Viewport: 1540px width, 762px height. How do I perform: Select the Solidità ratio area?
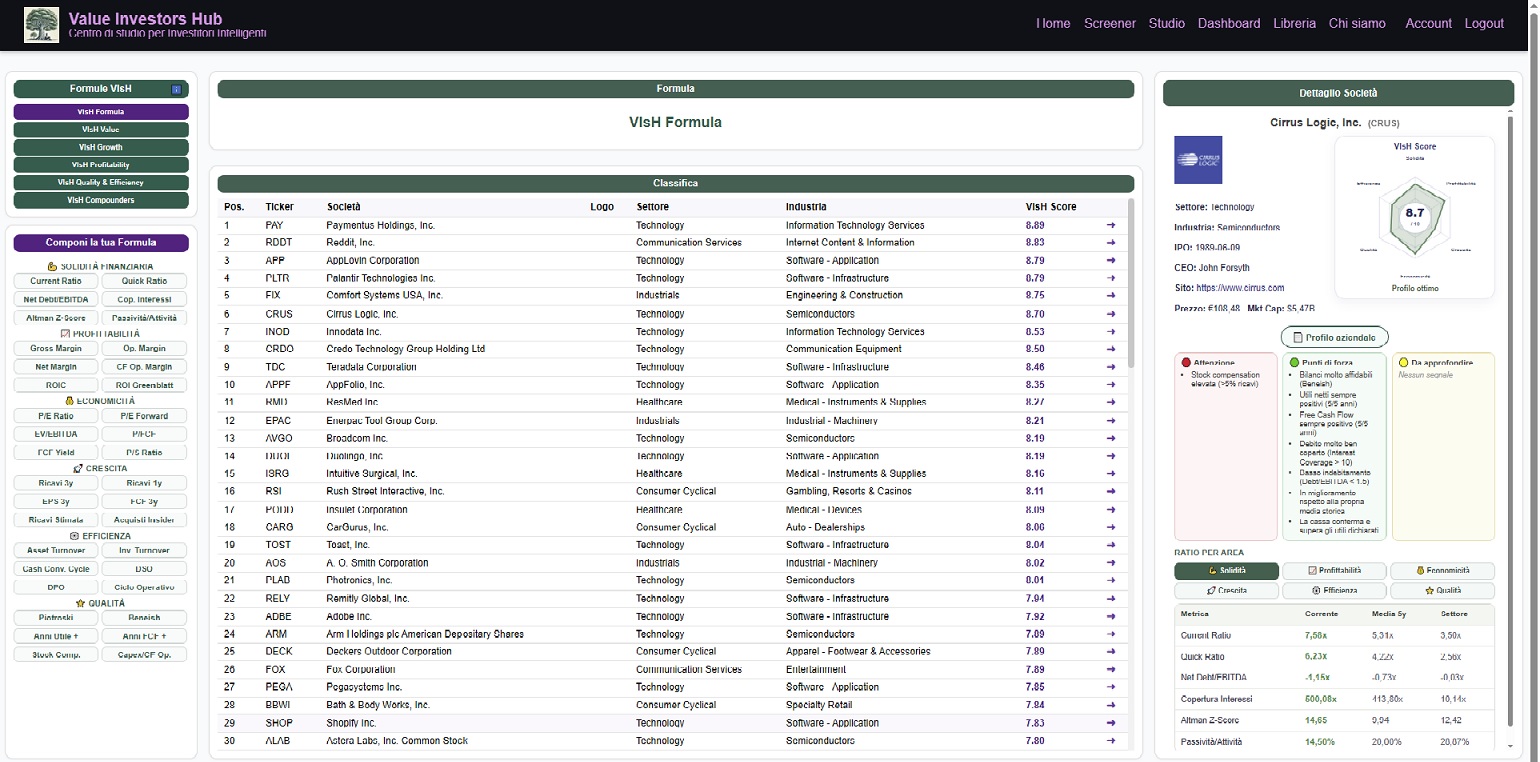[1226, 571]
